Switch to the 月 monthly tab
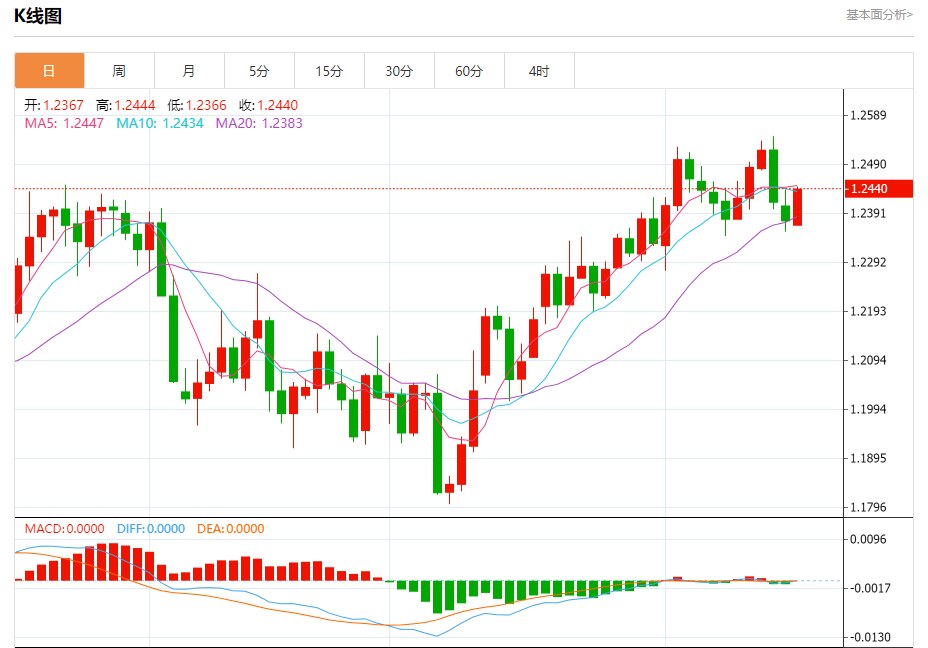This screenshot has height=648, width=928. 189,71
